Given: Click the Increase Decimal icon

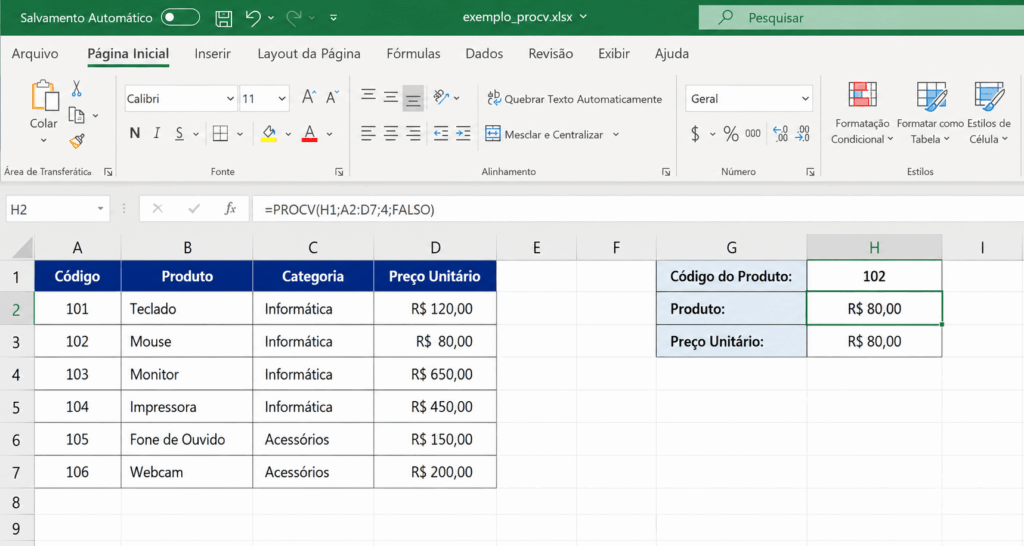Looking at the screenshot, I should pos(780,134).
